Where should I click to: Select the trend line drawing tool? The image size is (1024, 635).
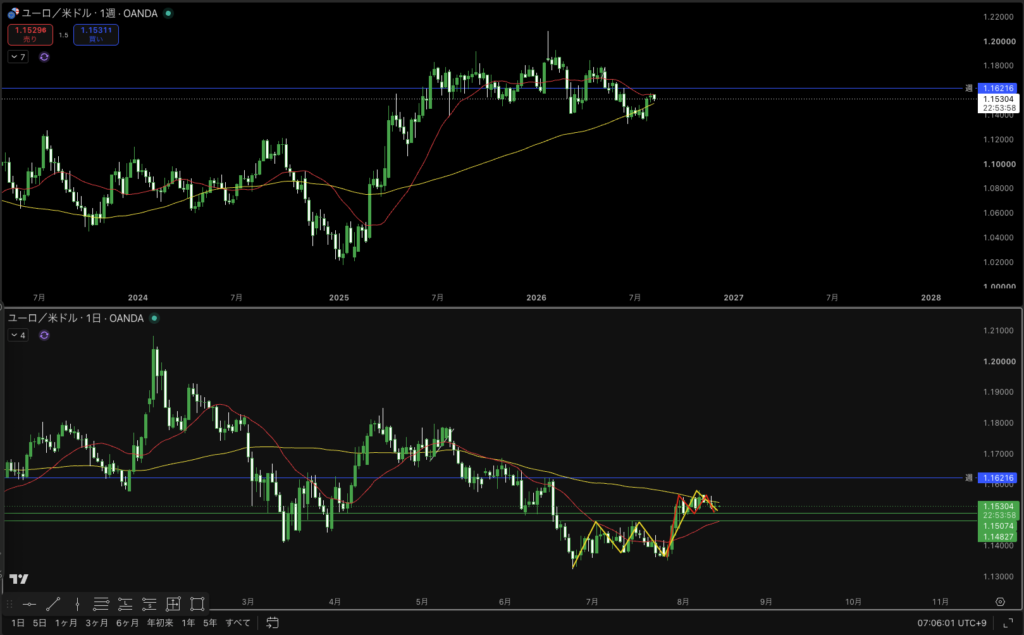pyautogui.click(x=54, y=604)
